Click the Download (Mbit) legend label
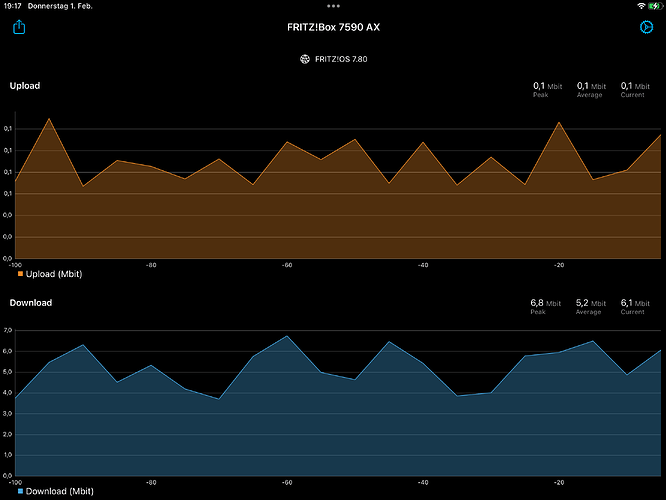Viewport: 666px width, 500px height. [x=59, y=491]
